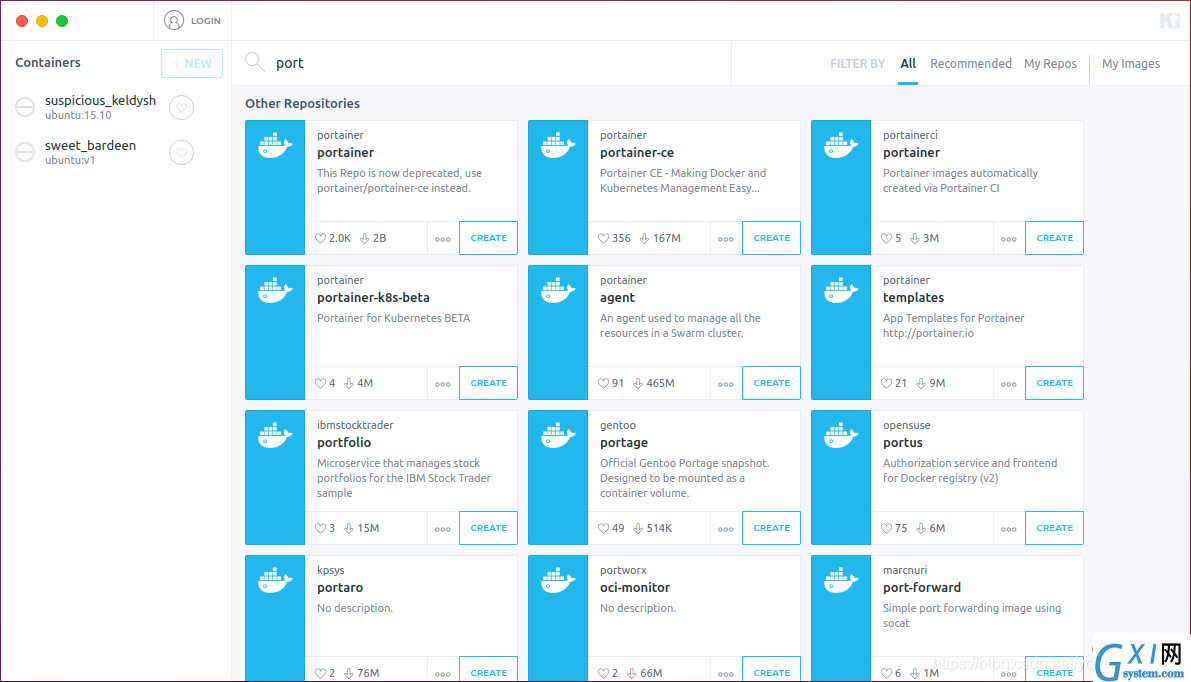
Task: Click the 'templates' repository name
Action: pos(913,298)
